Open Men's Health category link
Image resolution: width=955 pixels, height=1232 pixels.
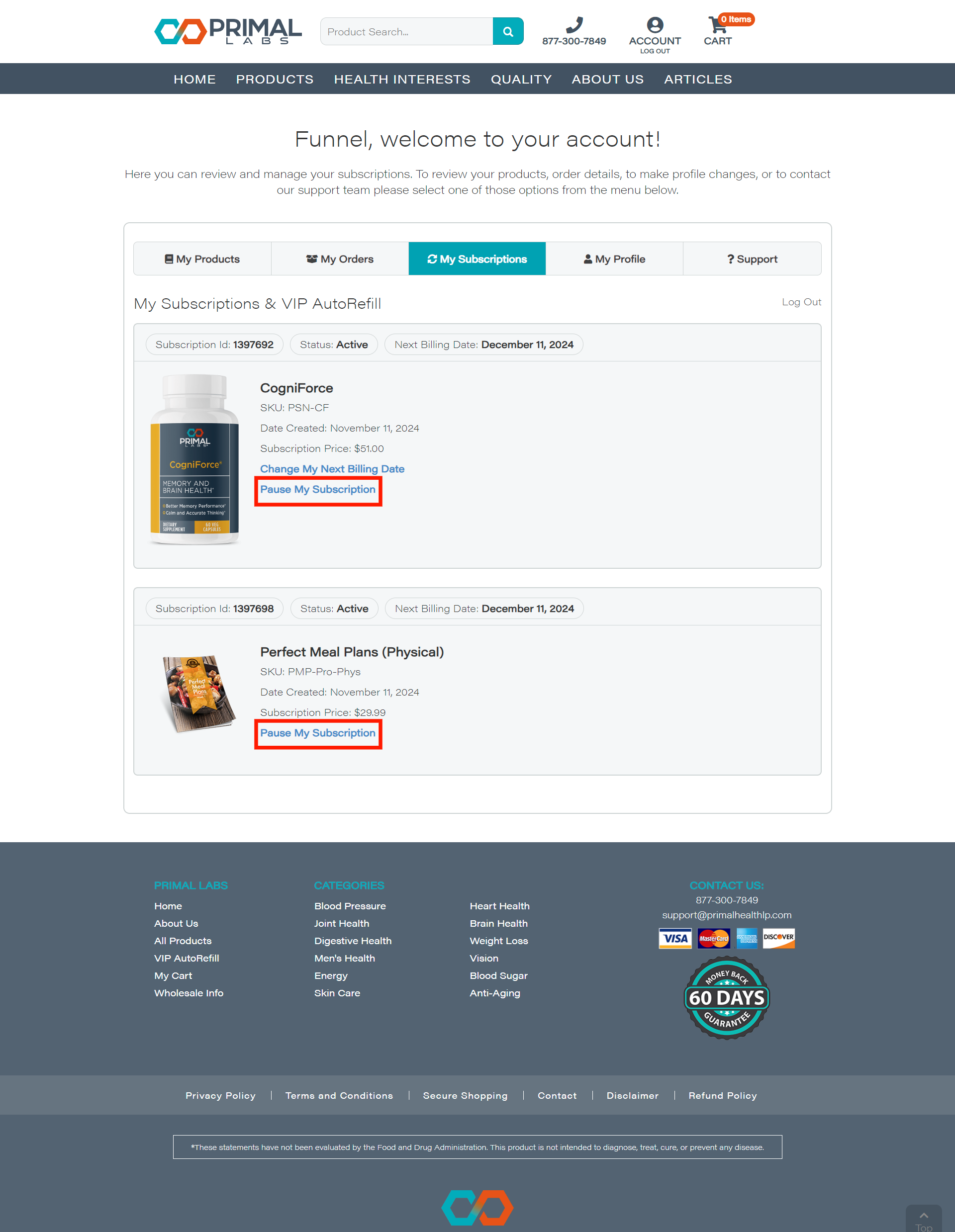344,959
